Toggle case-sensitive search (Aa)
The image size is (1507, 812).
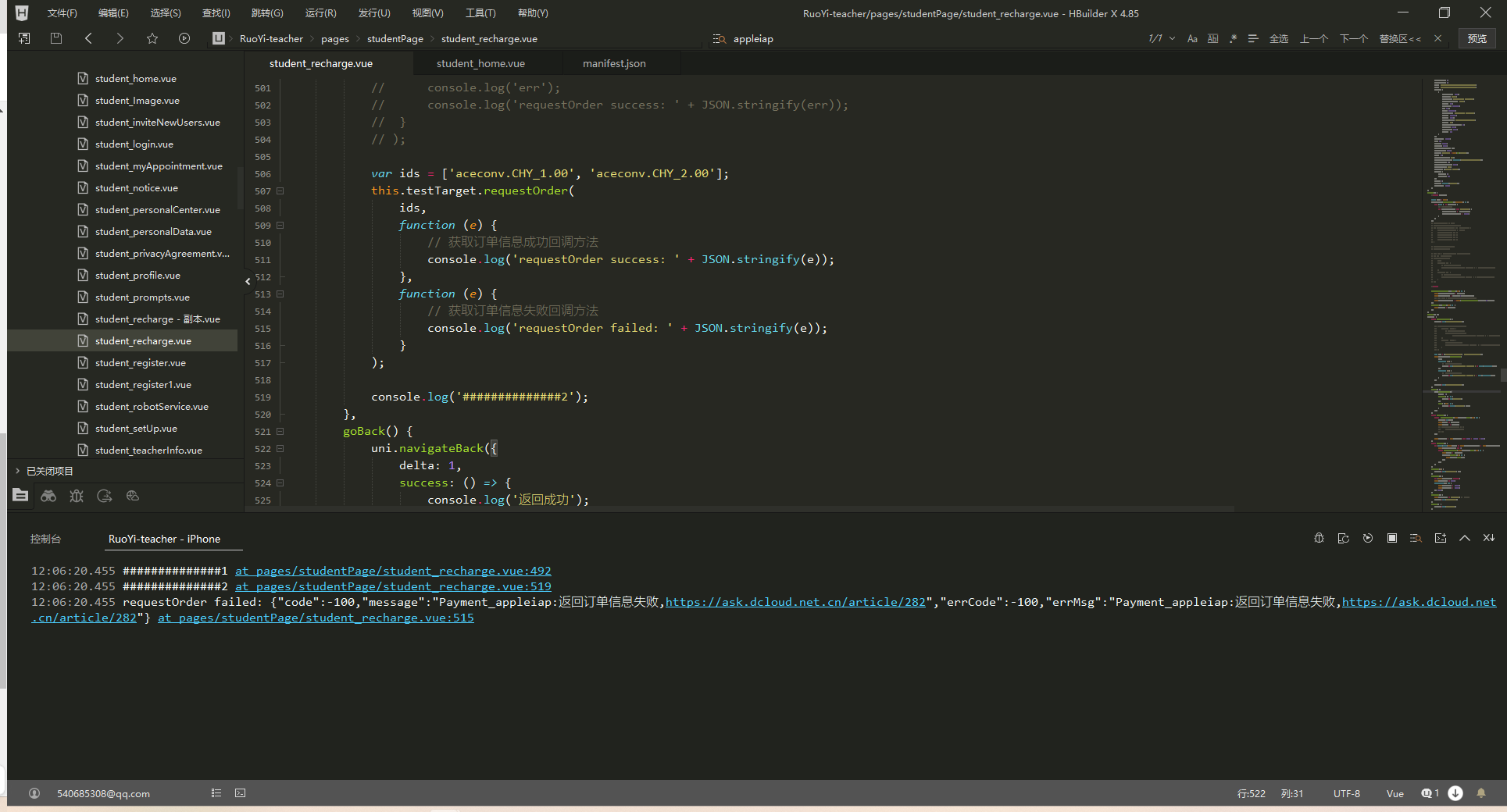[1192, 38]
